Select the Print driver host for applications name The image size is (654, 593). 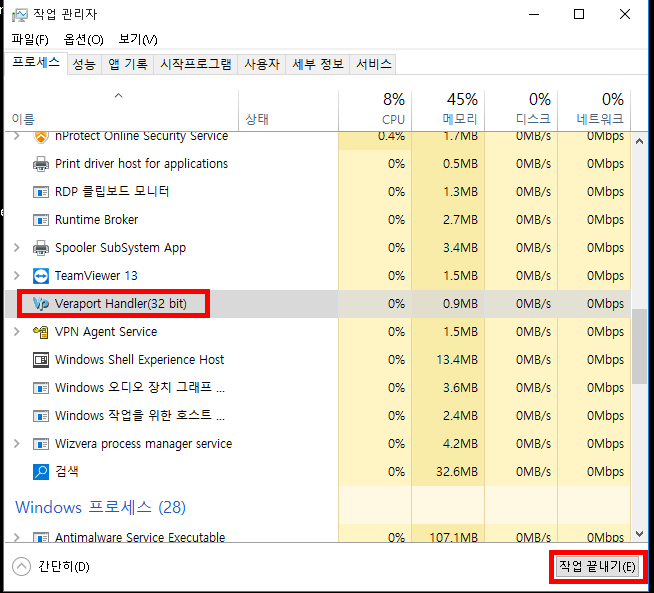[x=141, y=163]
